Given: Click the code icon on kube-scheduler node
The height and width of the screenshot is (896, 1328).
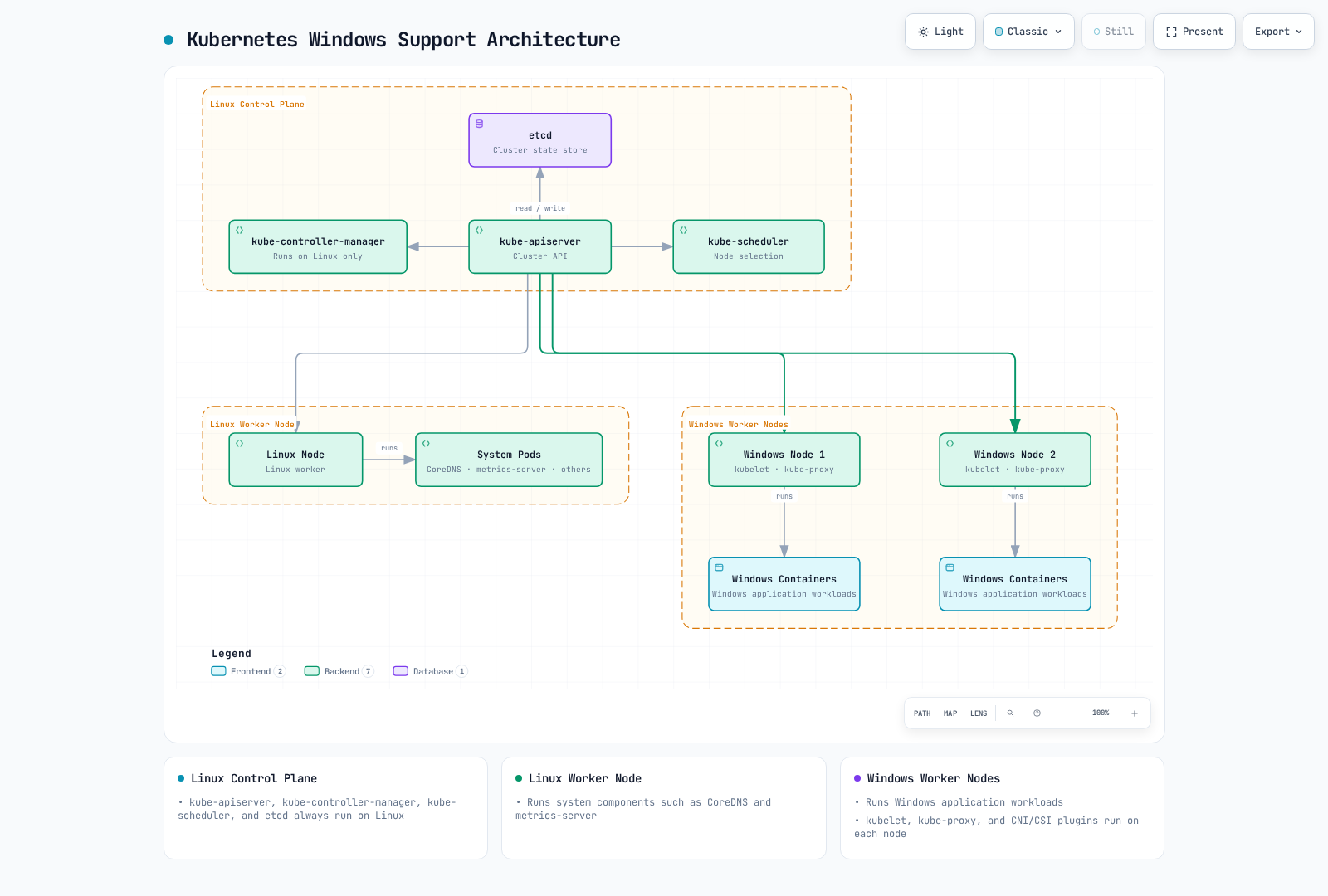Looking at the screenshot, I should coord(684,230).
